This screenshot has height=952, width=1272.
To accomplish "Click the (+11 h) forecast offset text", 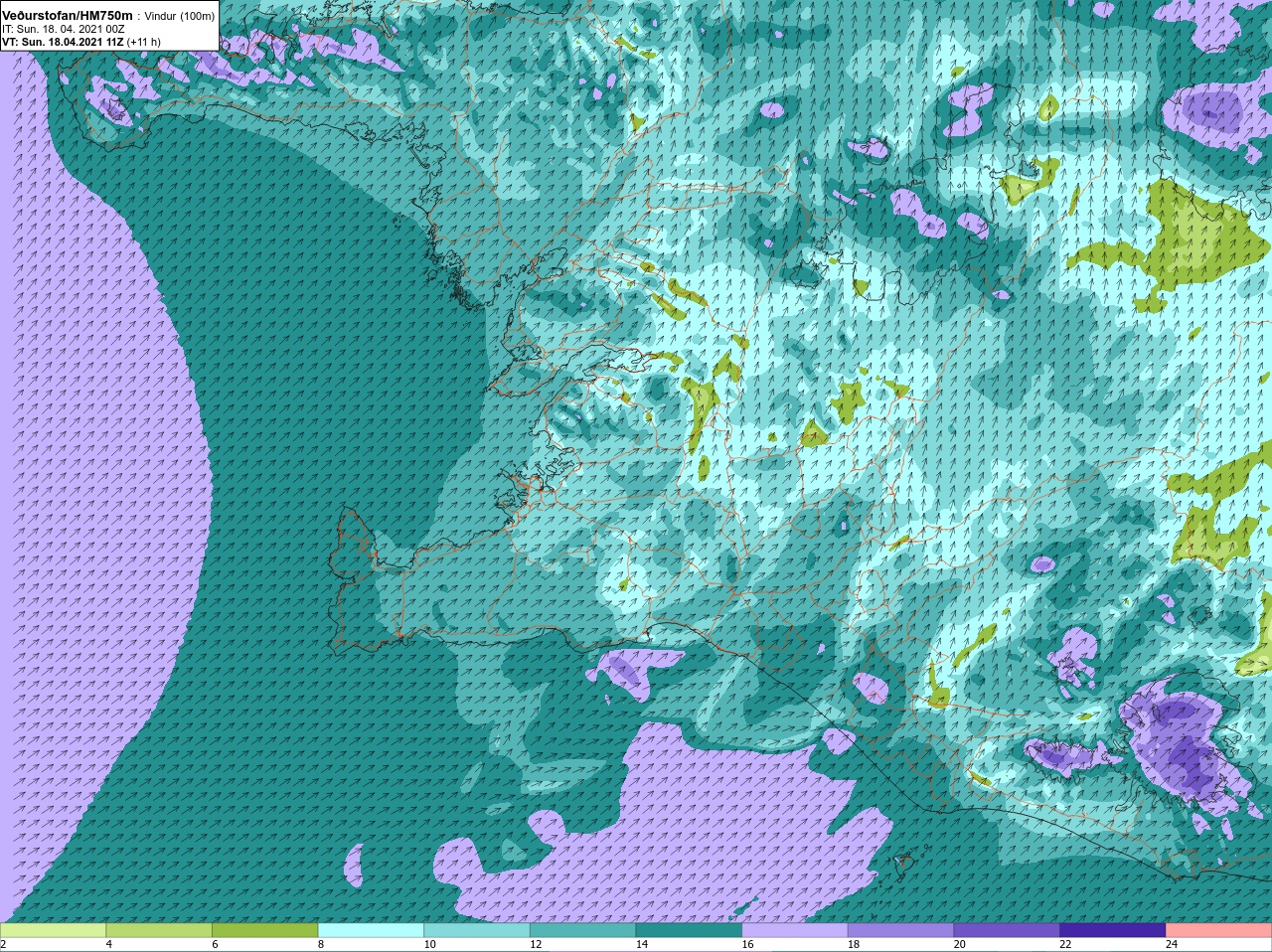I will pyautogui.click(x=144, y=43).
